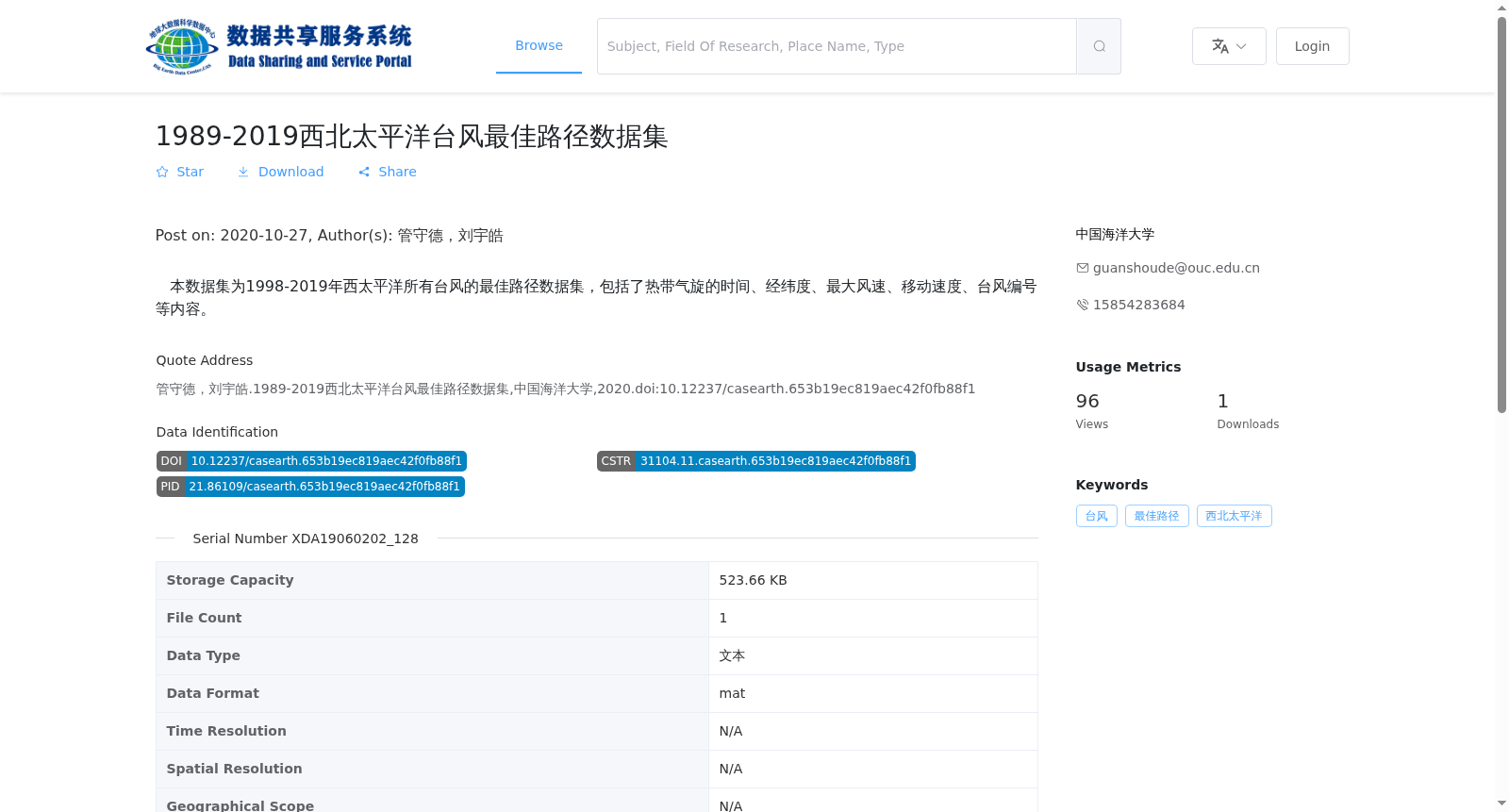Click the Data Sharing and Service Portal logo

coord(279,46)
